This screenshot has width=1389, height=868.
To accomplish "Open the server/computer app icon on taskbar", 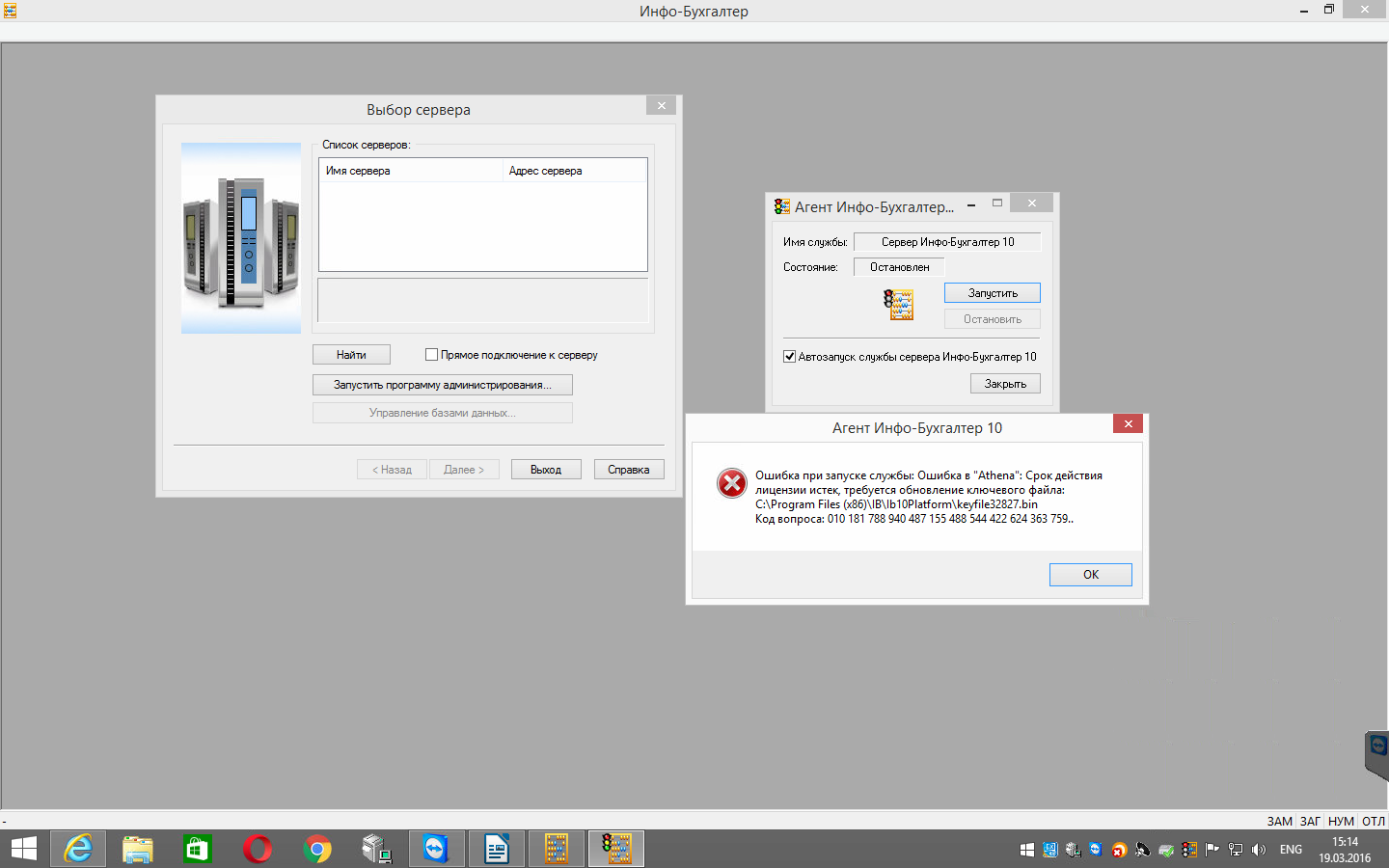I will tap(377, 849).
